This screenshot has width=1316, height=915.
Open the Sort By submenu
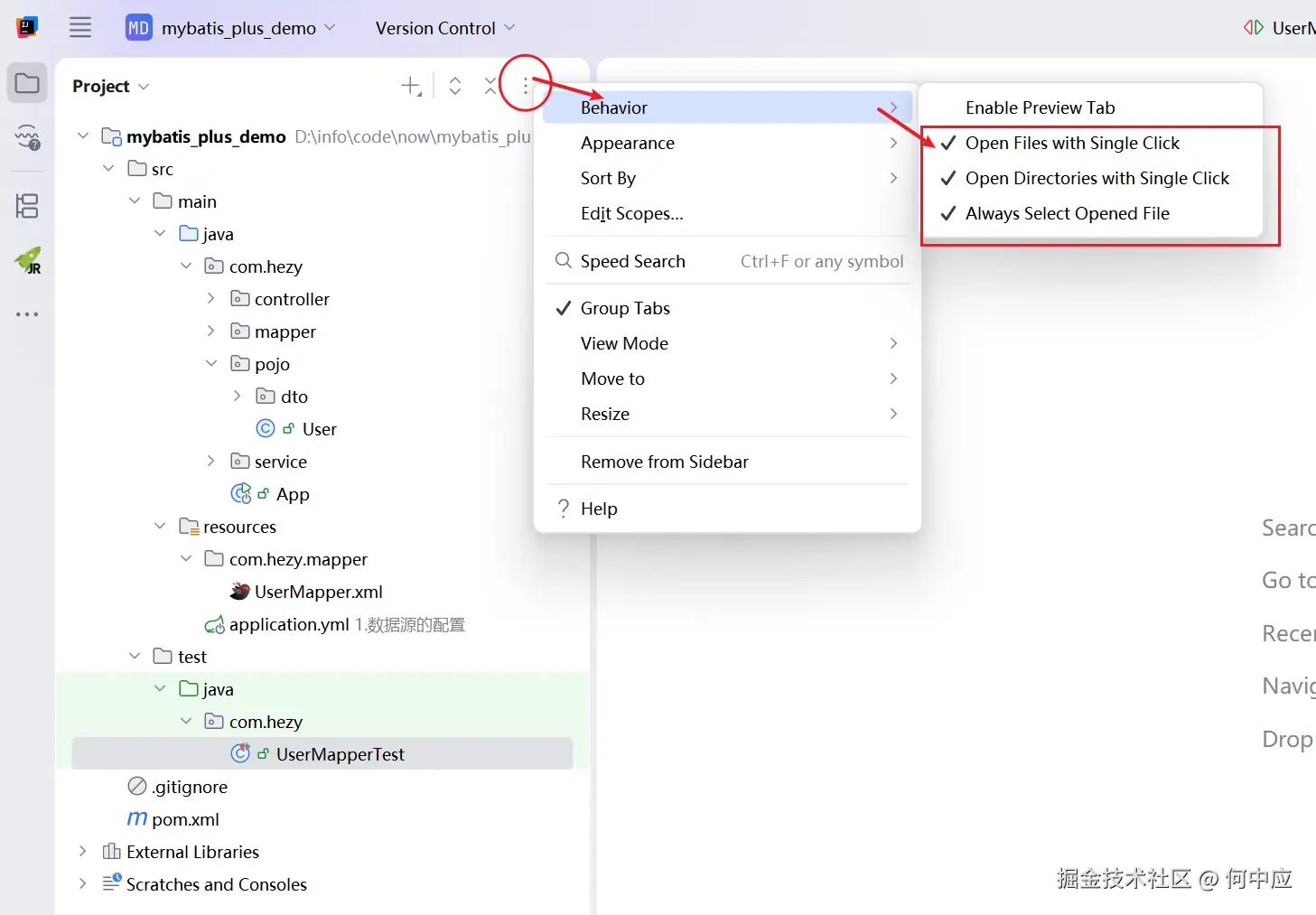click(728, 178)
